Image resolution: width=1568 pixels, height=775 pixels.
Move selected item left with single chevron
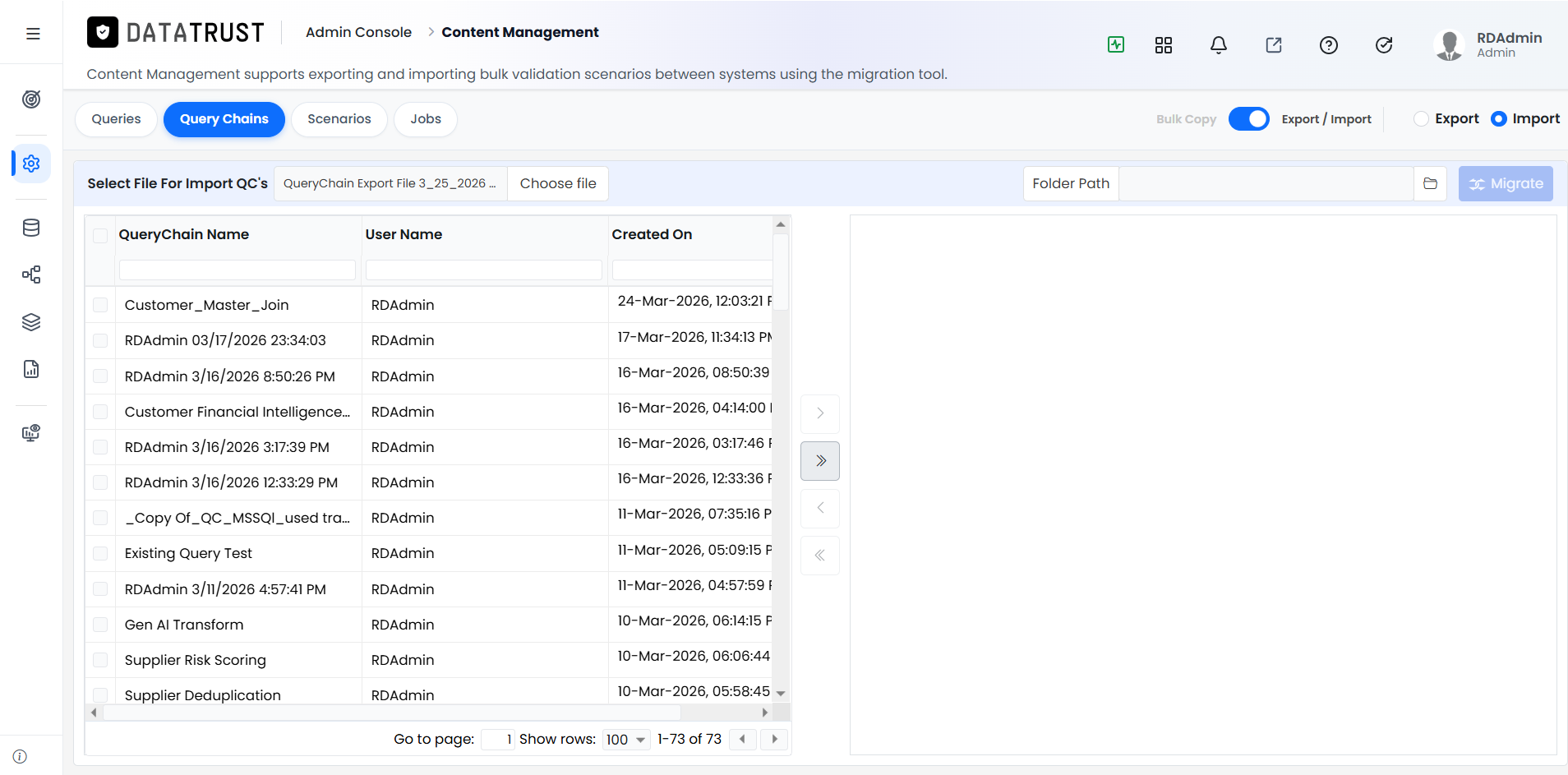click(820, 508)
